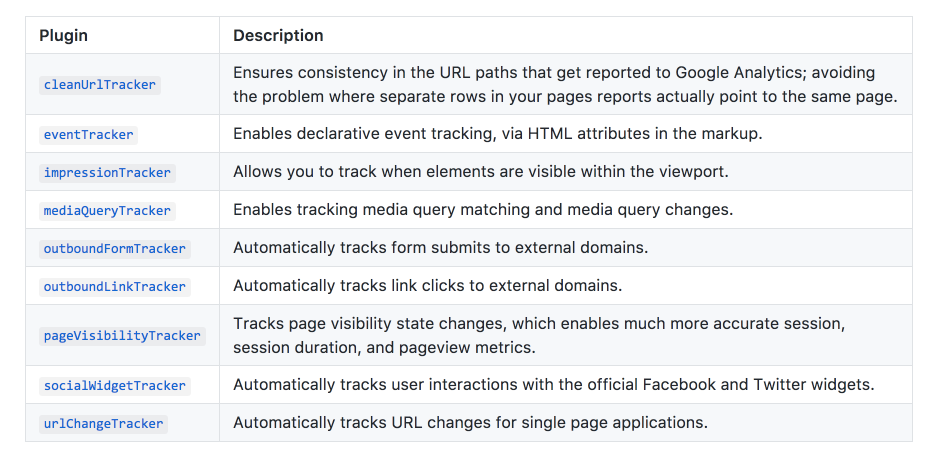The width and height of the screenshot is (950, 456).
Task: Open the outboundFormTracker plugin link
Action: point(115,249)
